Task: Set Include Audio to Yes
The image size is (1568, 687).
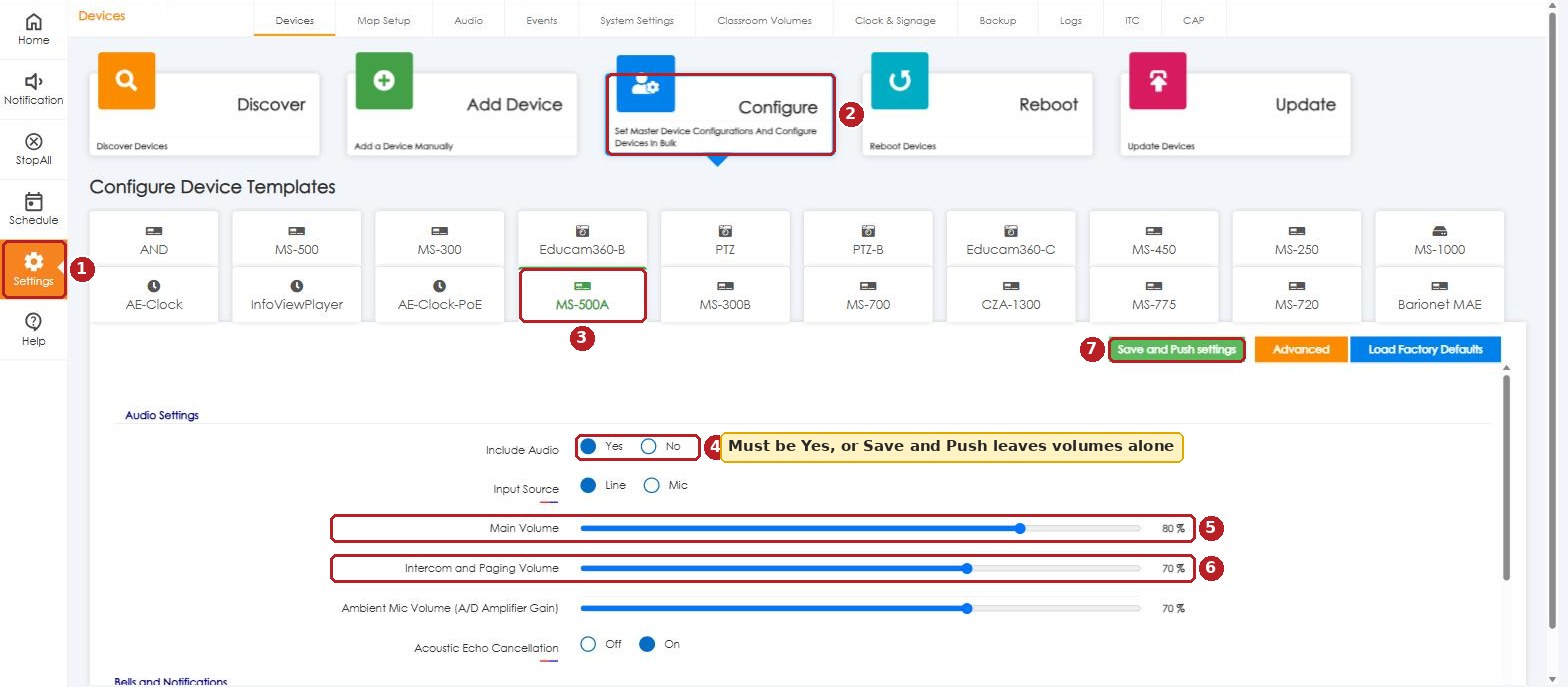Action: (589, 446)
